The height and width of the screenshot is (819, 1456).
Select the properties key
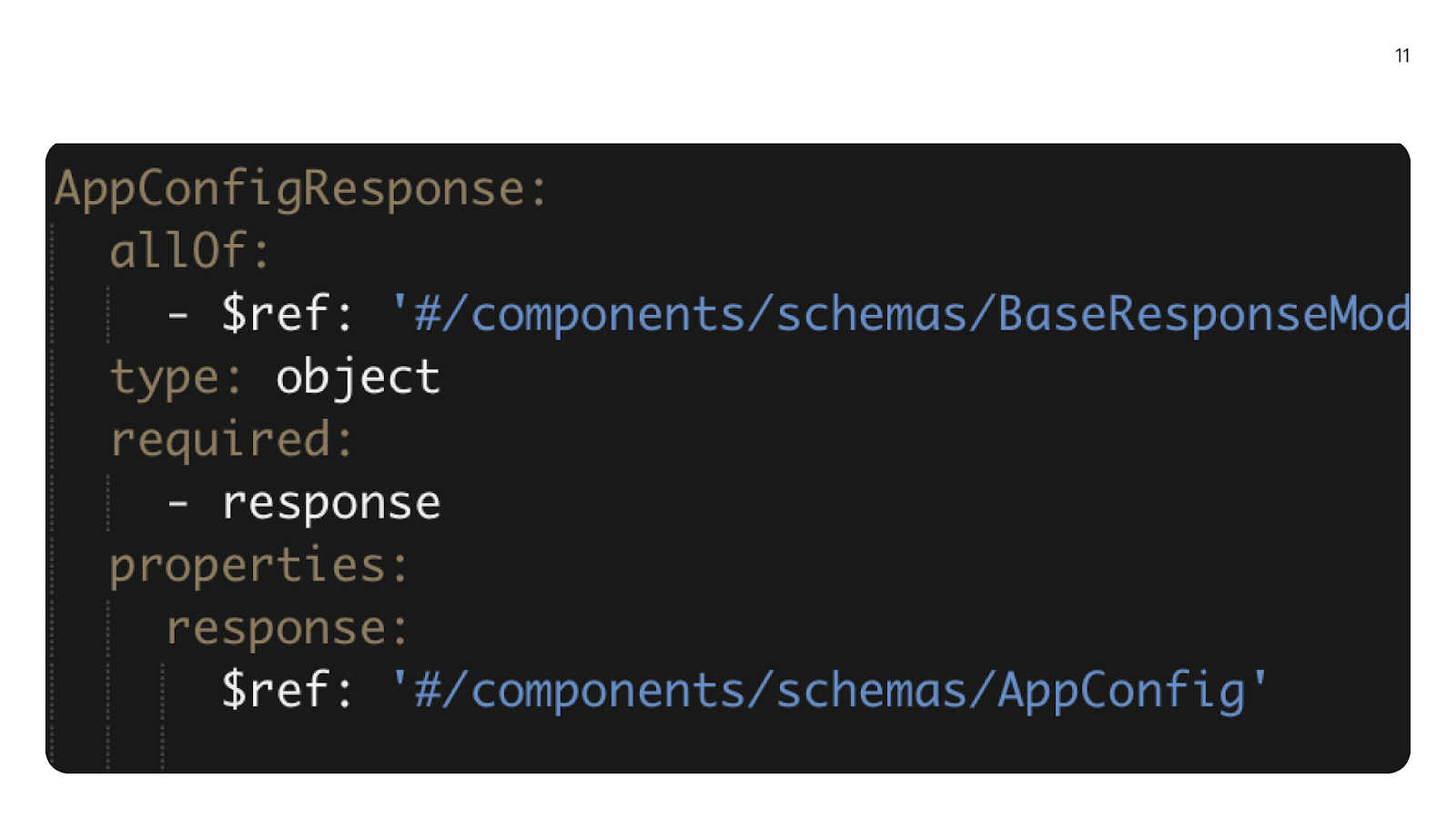tap(248, 565)
